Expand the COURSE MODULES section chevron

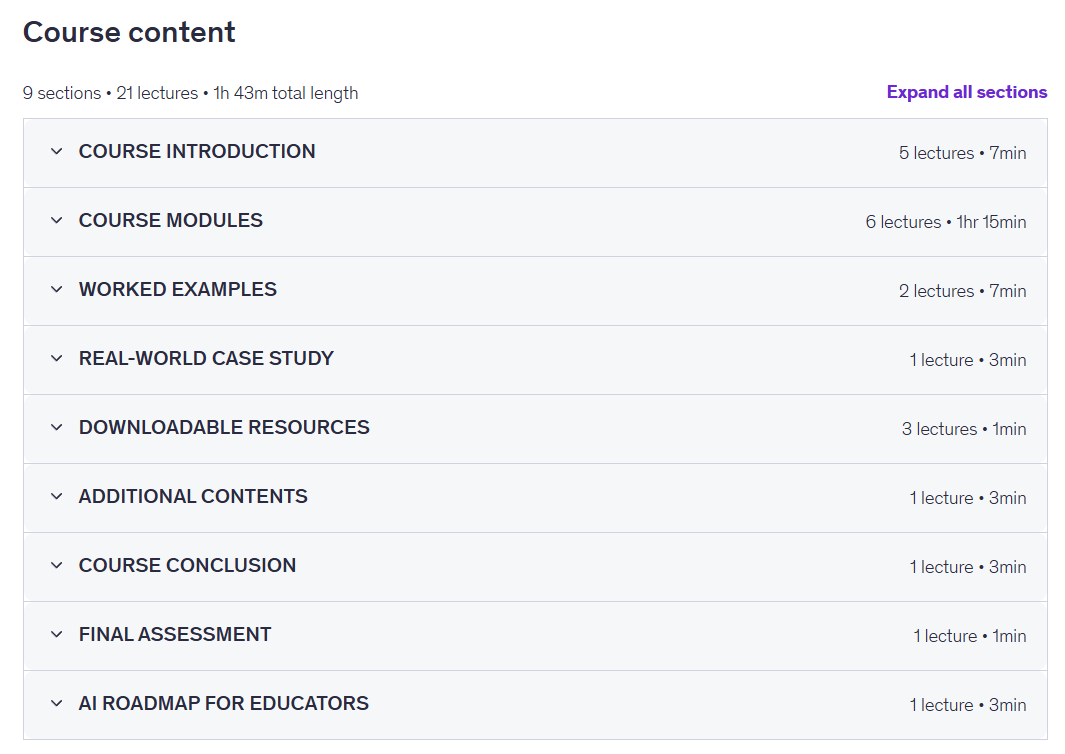57,221
